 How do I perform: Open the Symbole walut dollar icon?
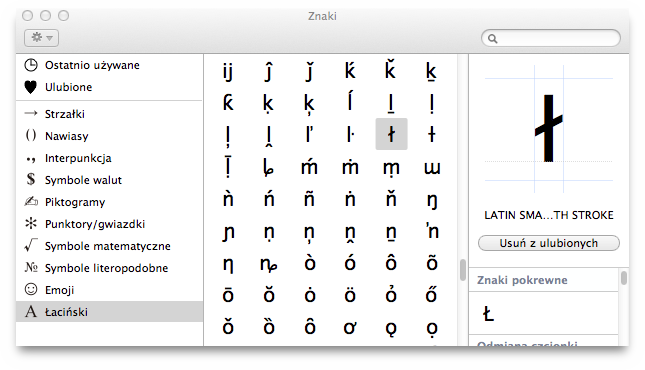click(x=31, y=179)
